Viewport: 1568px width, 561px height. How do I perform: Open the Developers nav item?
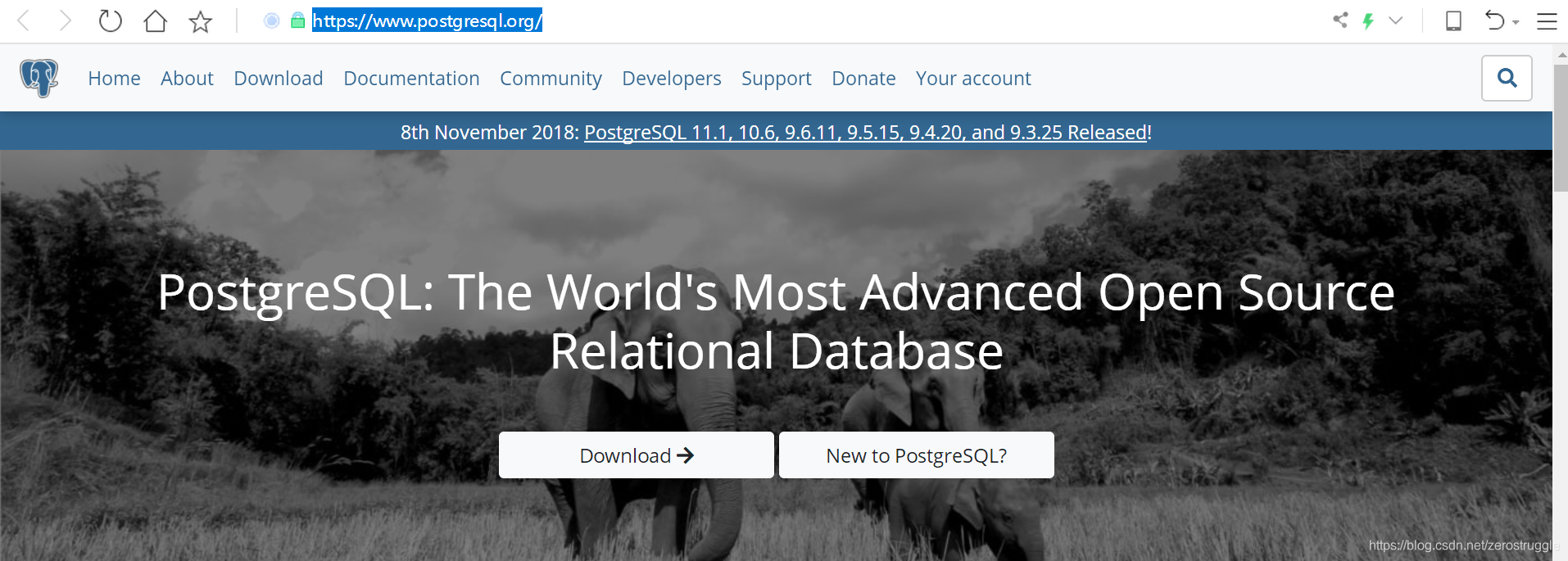pyautogui.click(x=672, y=79)
